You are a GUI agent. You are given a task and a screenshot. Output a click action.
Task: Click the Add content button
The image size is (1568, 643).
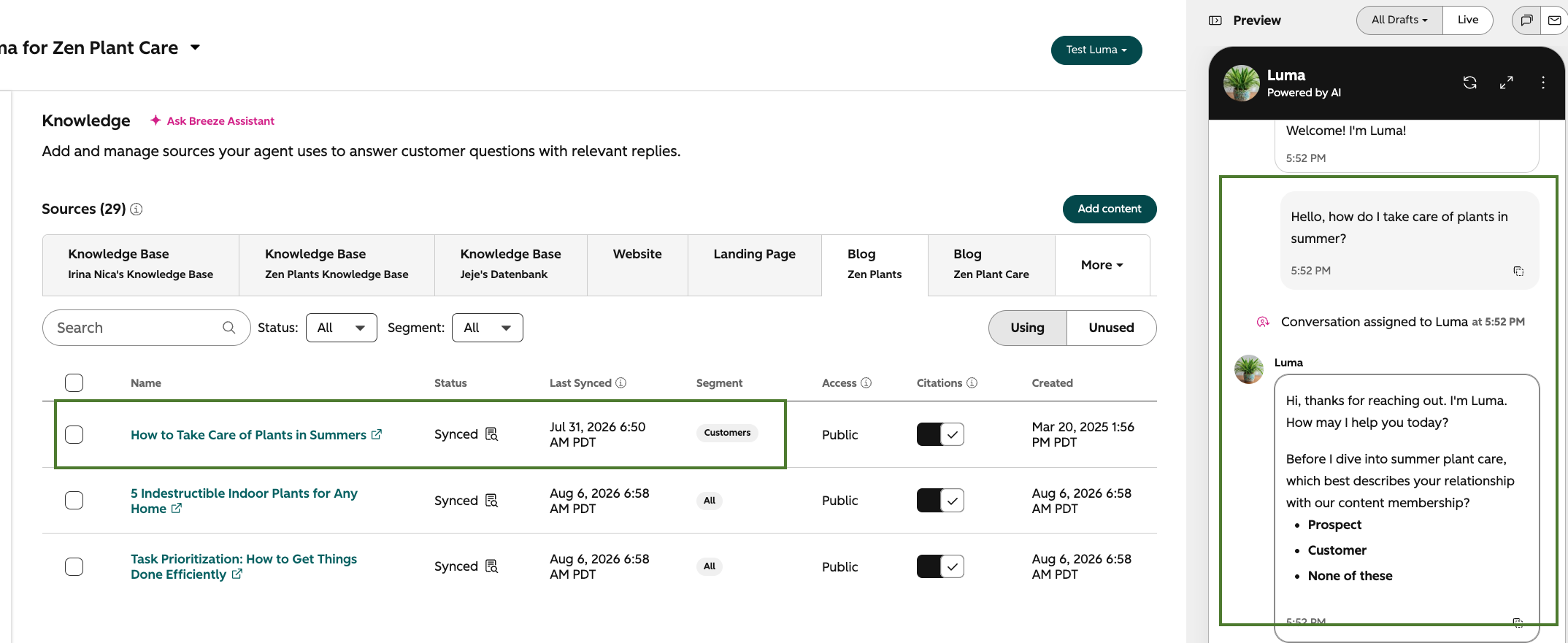click(x=1110, y=209)
